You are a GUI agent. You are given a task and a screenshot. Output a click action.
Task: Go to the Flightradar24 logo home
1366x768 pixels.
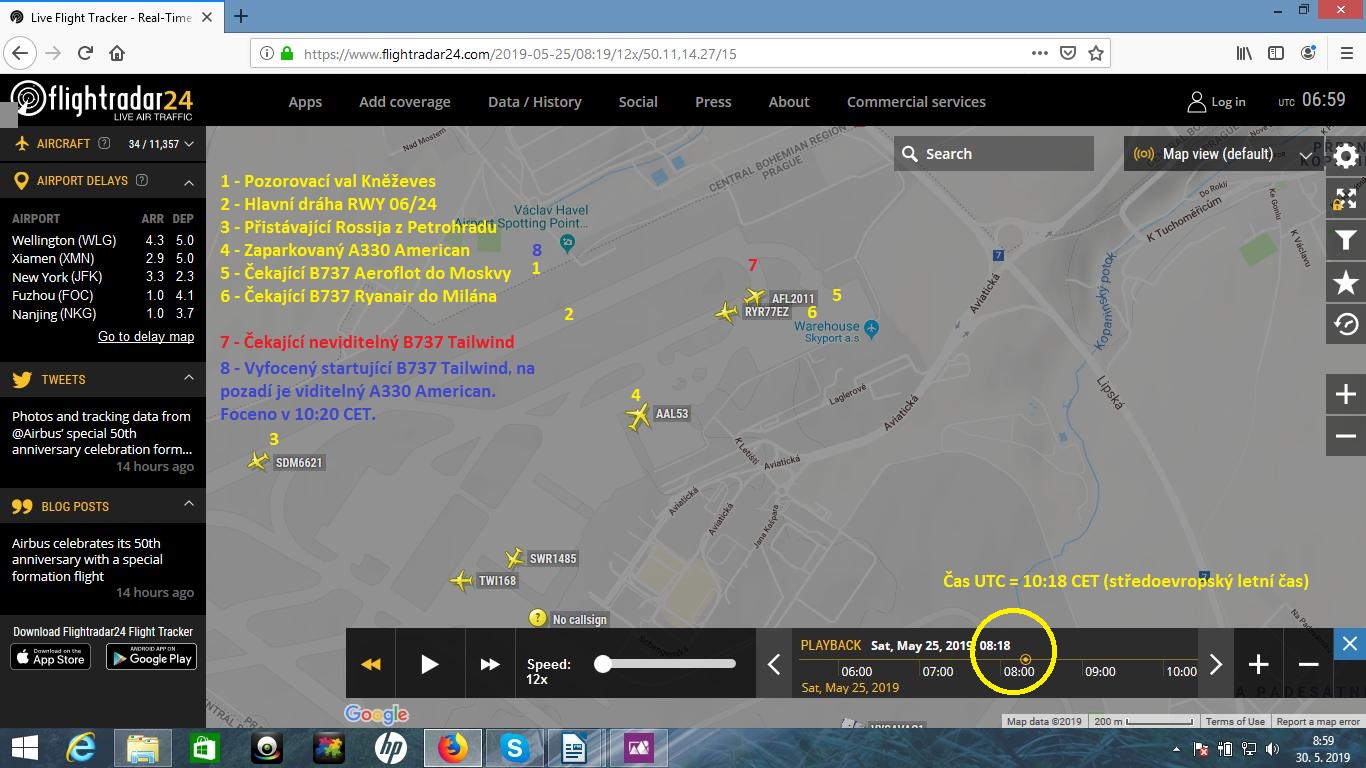point(101,101)
